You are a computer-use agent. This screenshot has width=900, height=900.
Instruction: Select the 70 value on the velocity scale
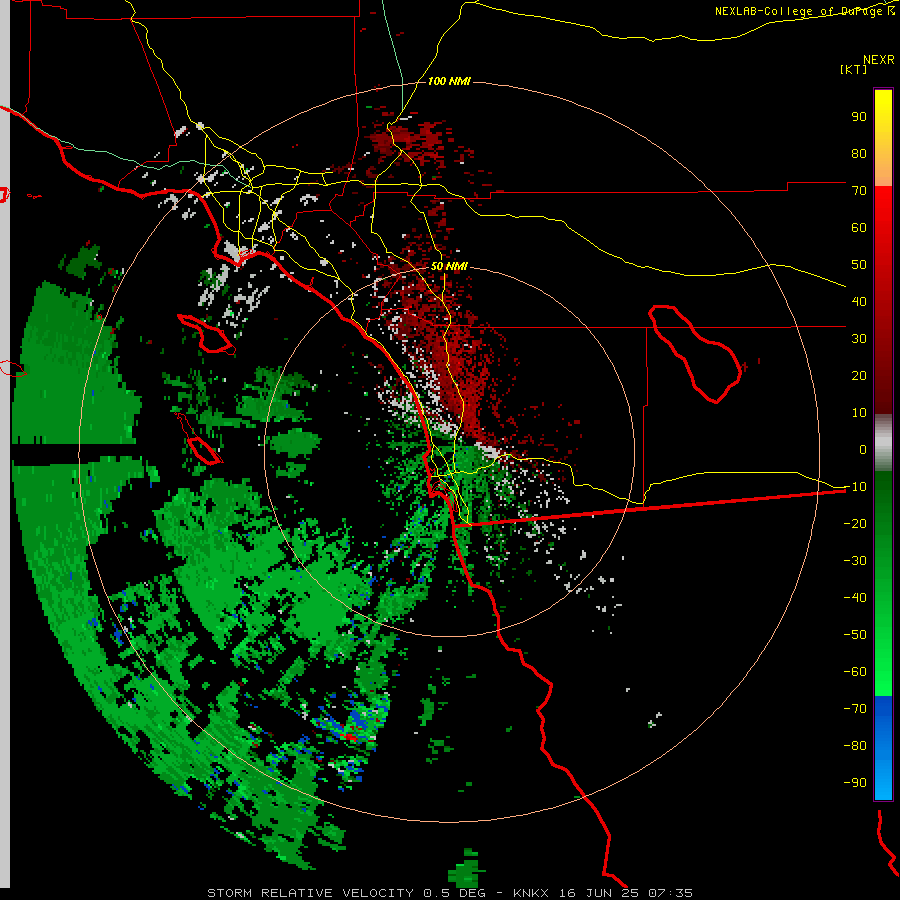[859, 191]
